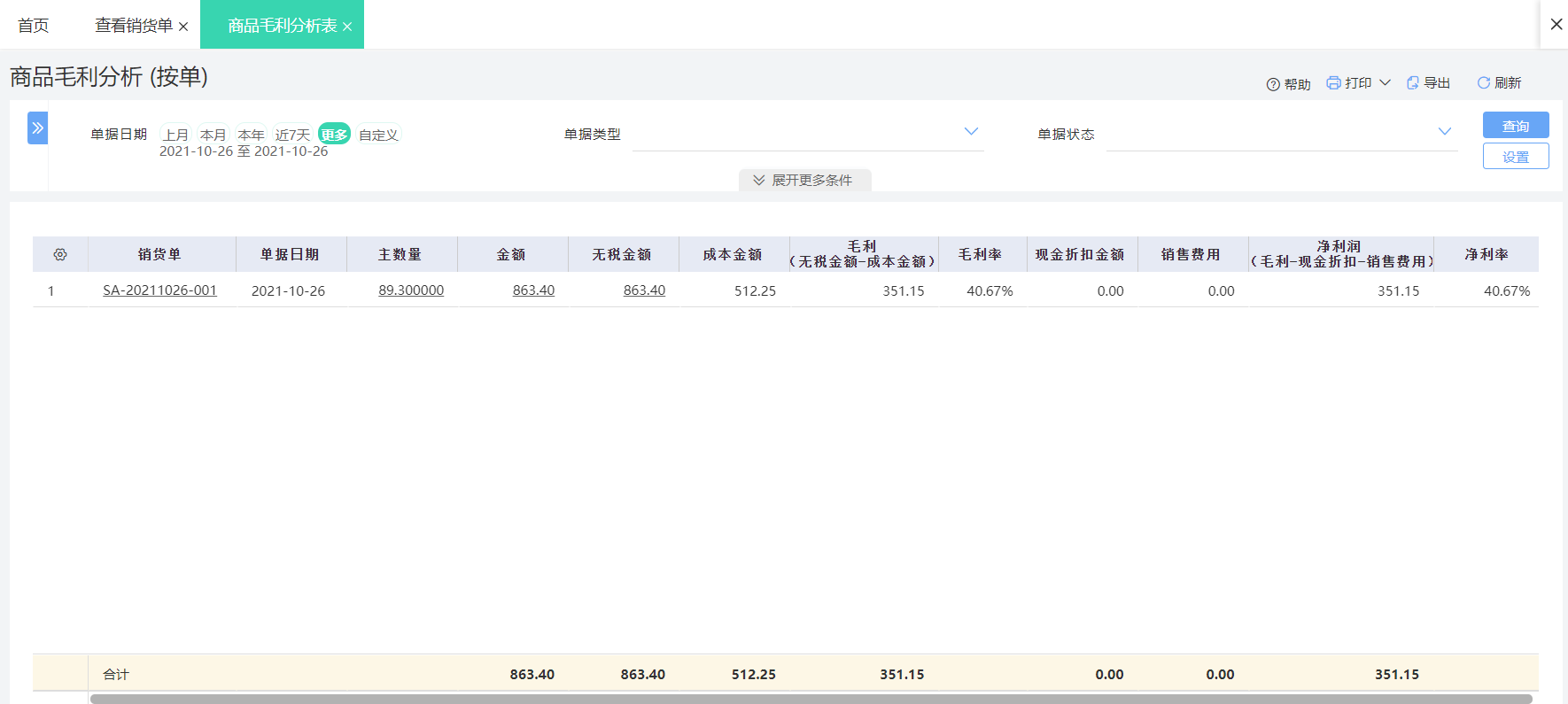Switch to the 首页 tab

pyautogui.click(x=34, y=26)
